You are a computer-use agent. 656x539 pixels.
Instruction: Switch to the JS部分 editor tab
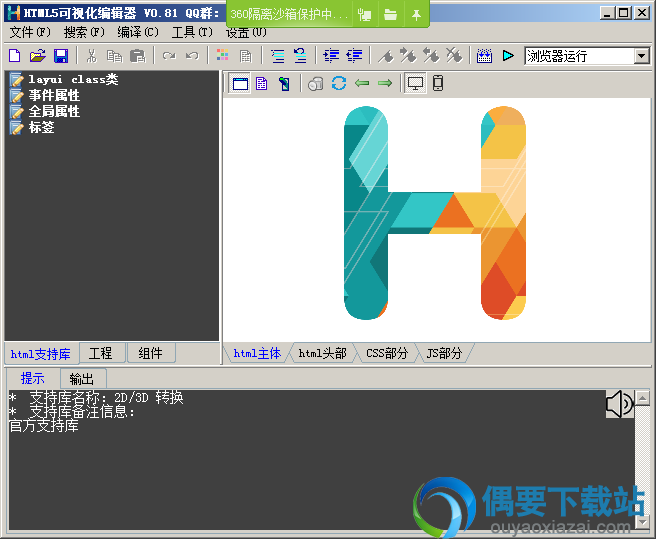444,354
